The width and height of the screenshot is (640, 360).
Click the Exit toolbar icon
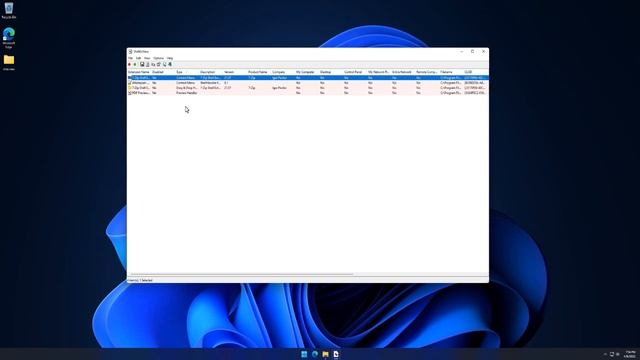170,64
